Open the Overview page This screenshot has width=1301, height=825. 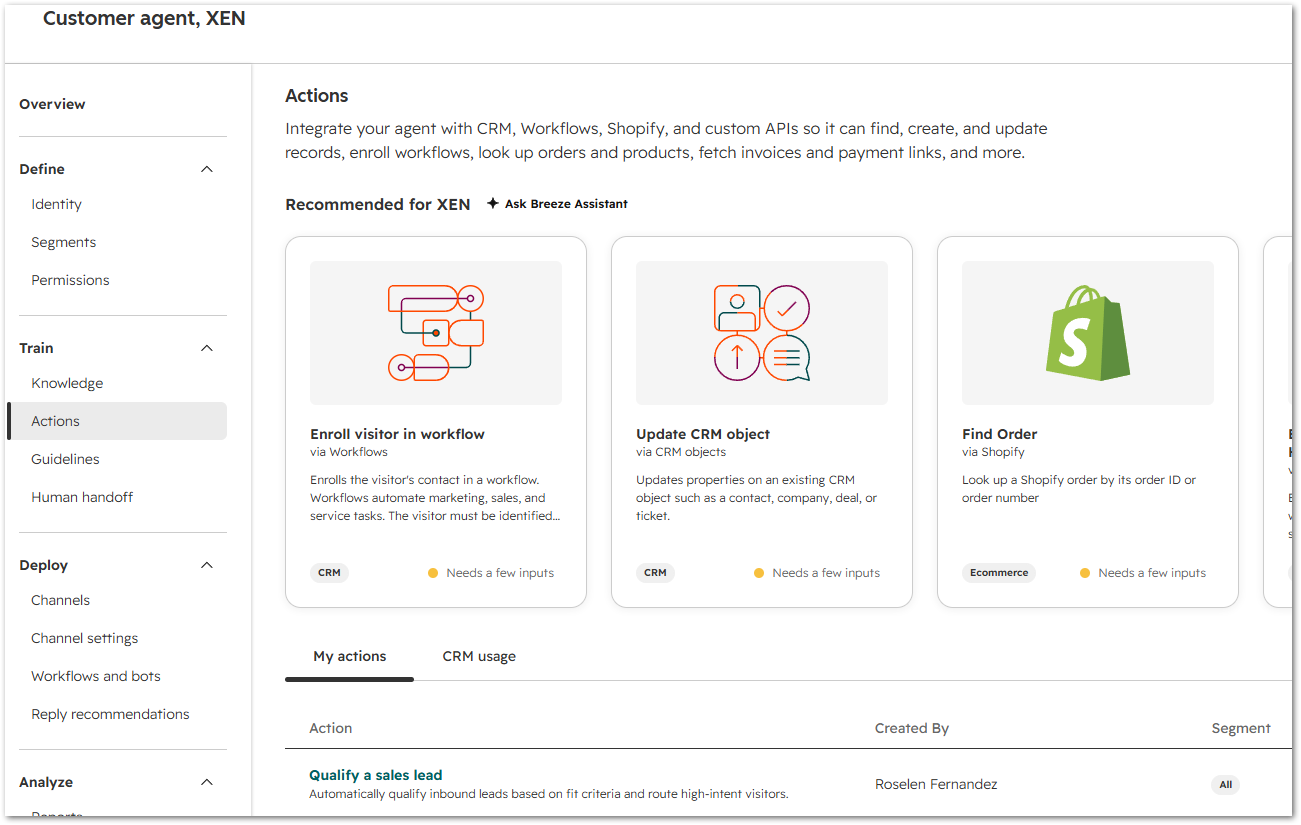(52, 104)
